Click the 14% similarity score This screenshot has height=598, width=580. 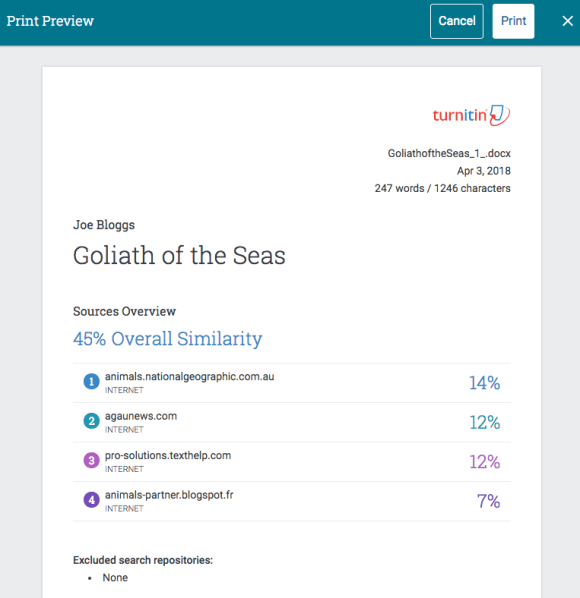[x=484, y=383]
